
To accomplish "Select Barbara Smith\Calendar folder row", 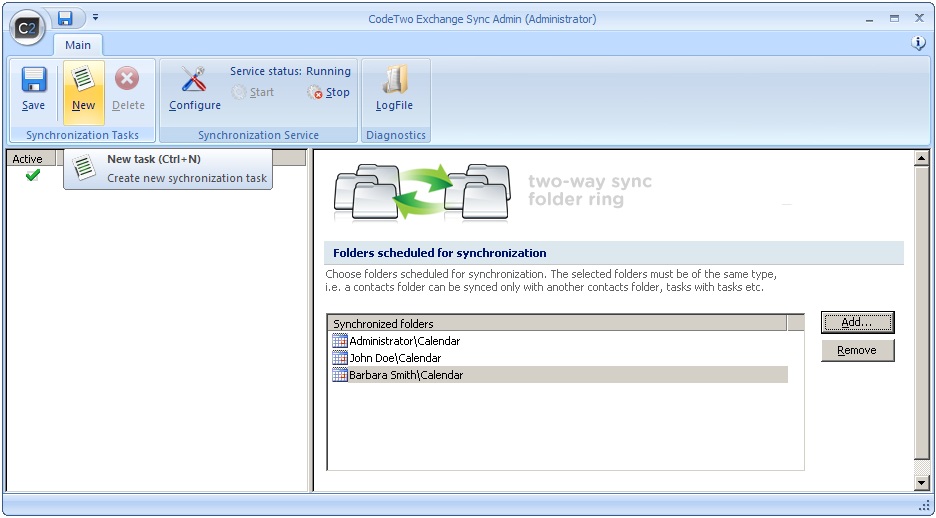I will pos(558,375).
